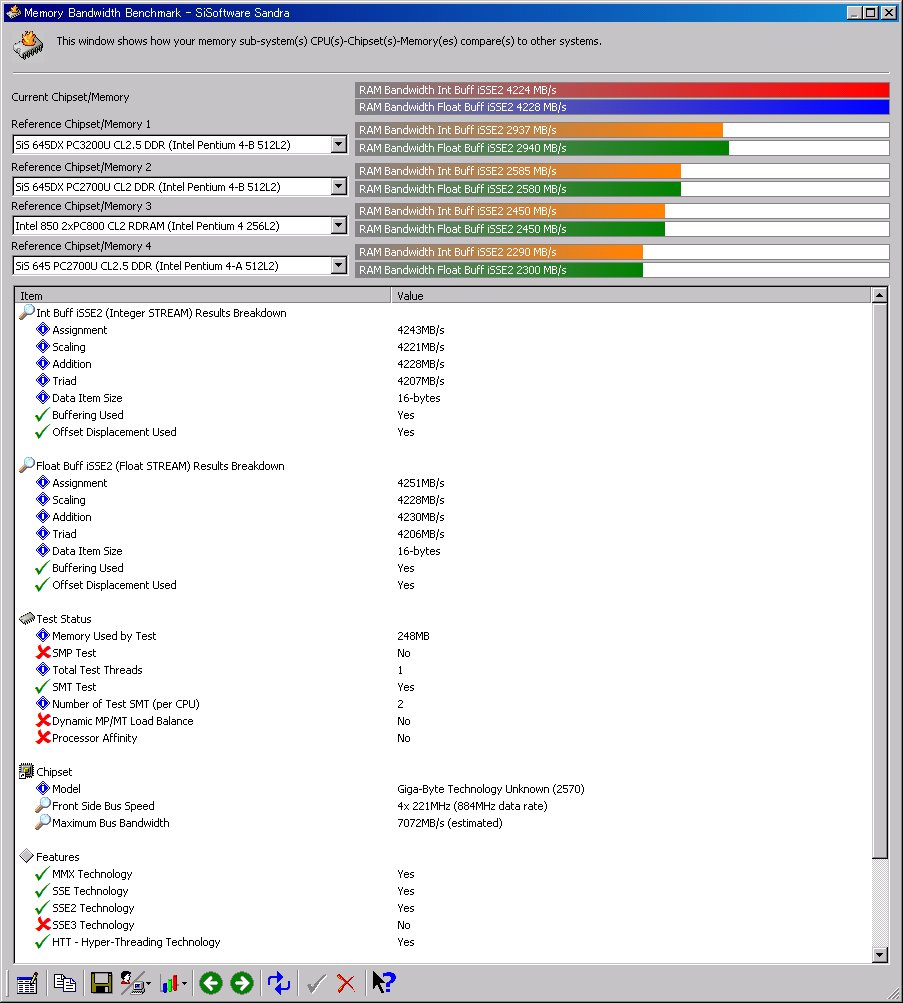The image size is (903, 1003).
Task: Maximize the Memory Bandwidth Benchmark window
Action: [x=870, y=12]
